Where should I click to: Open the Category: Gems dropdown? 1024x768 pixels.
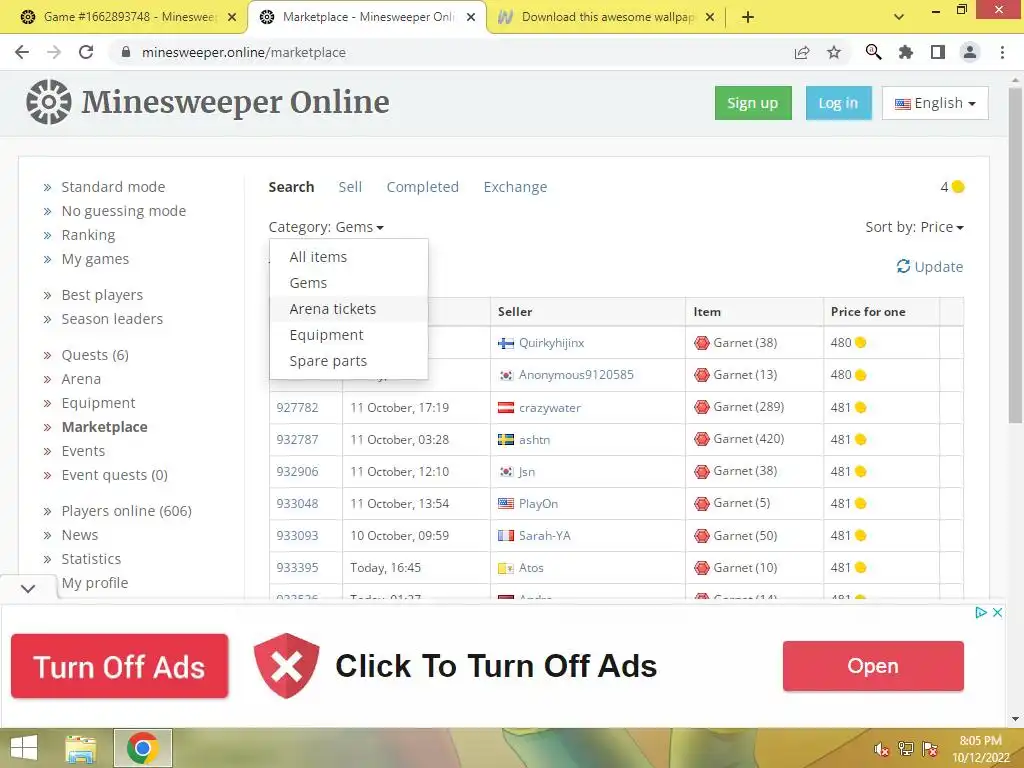pyautogui.click(x=326, y=227)
